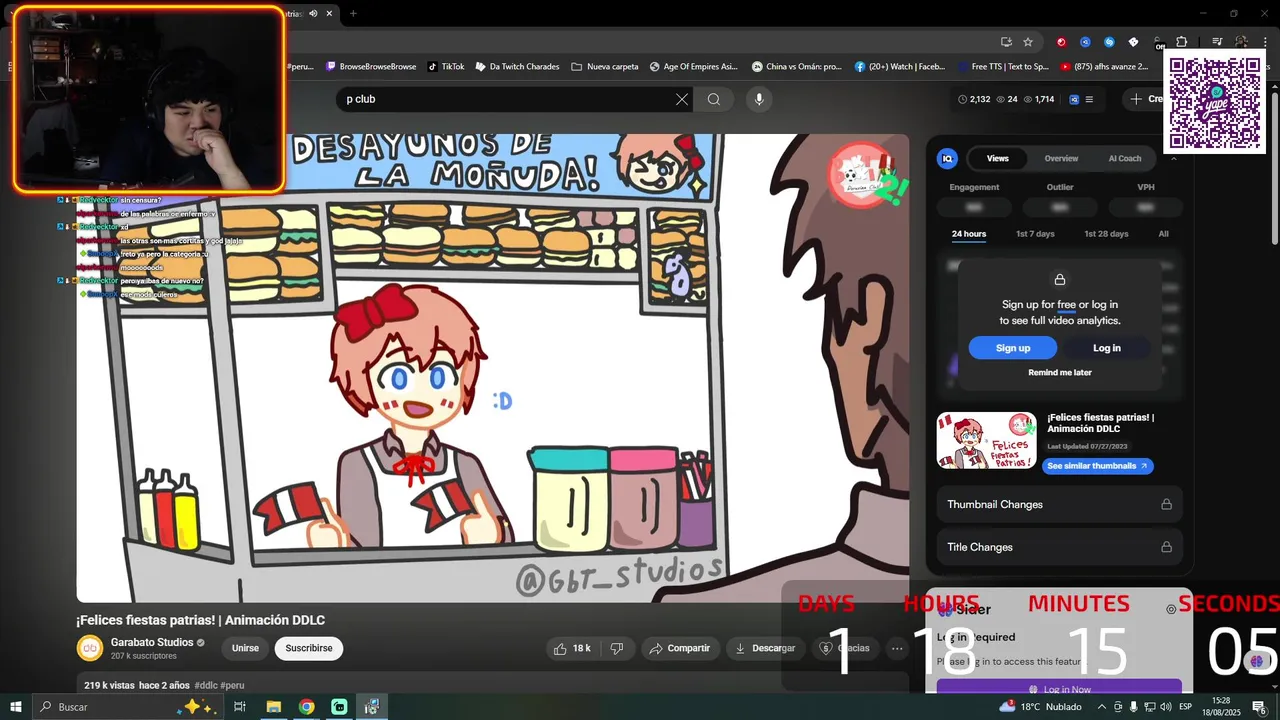Like the video with thumbs-up 18 k
This screenshot has width=1280, height=720.
point(572,648)
